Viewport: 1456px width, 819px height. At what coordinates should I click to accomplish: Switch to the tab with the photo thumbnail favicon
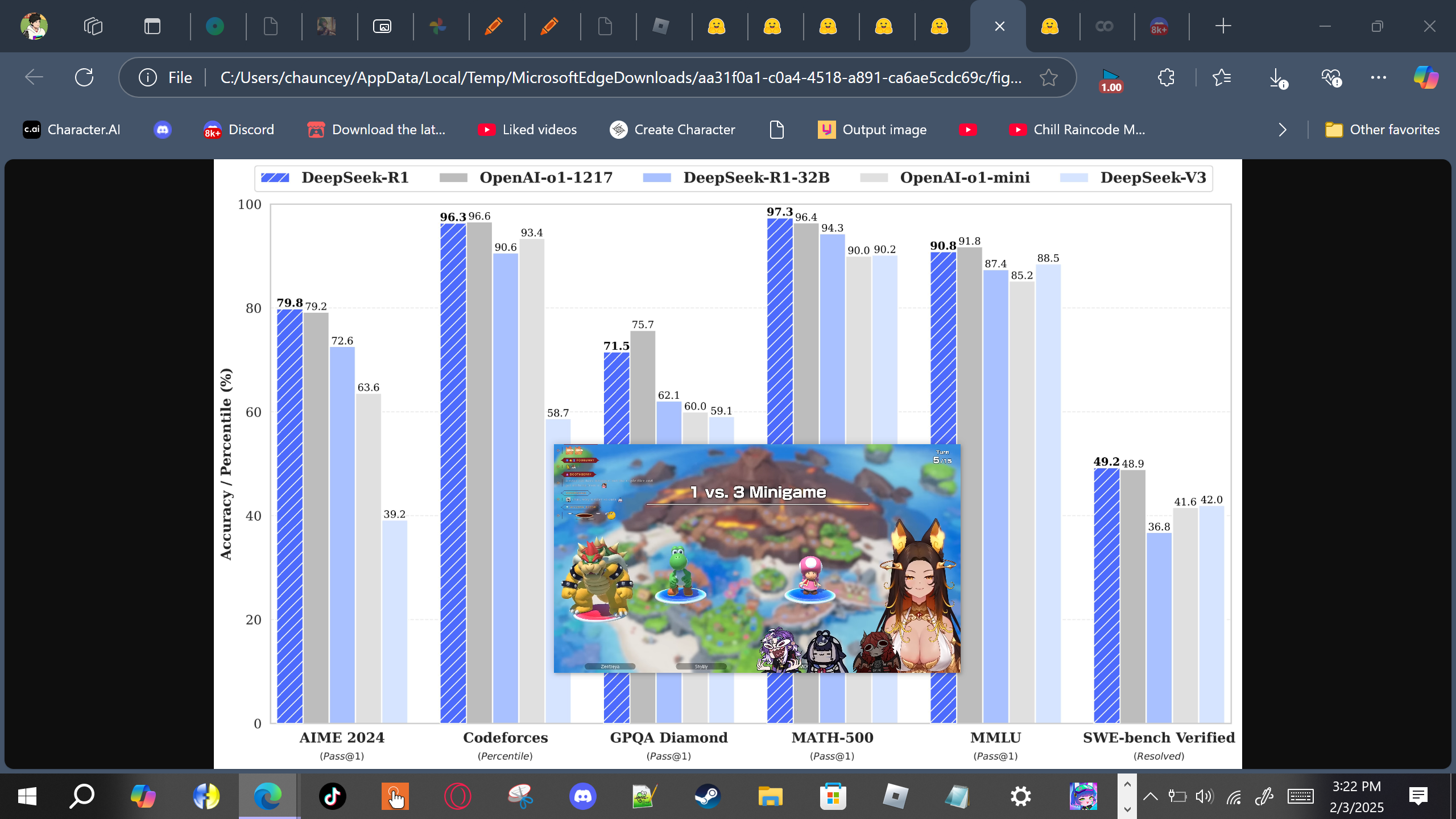pos(326,26)
